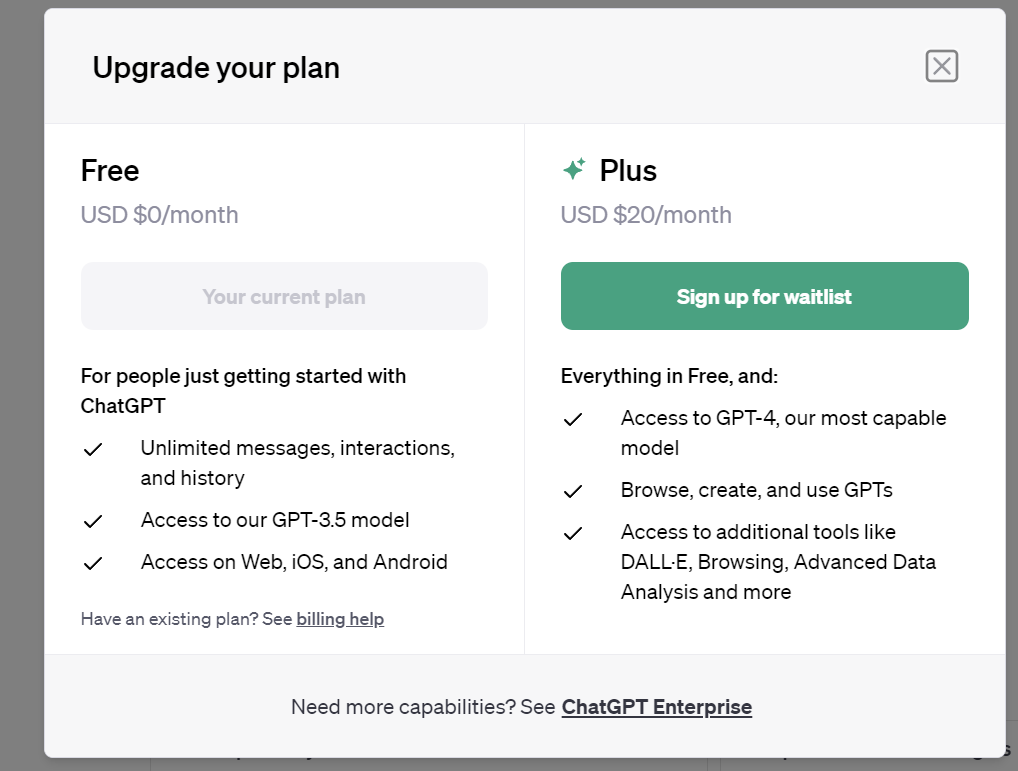This screenshot has width=1018, height=771.
Task: Click the checkmark beside Unlimited messages
Action: click(93, 449)
